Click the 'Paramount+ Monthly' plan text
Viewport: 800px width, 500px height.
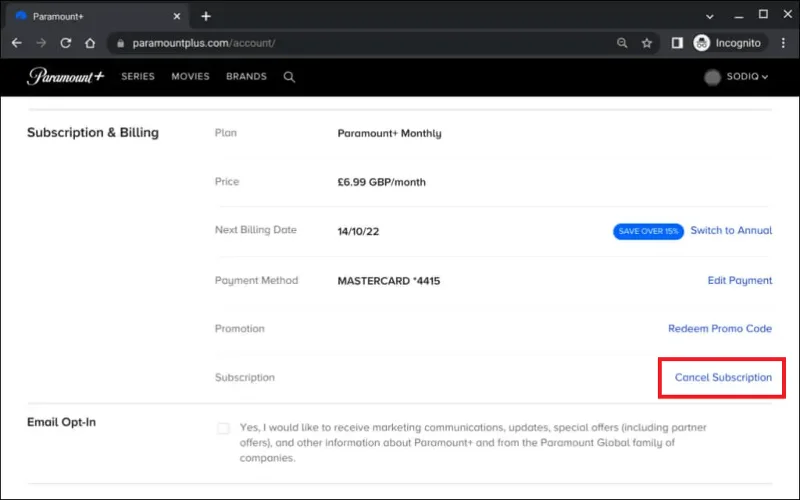click(389, 133)
